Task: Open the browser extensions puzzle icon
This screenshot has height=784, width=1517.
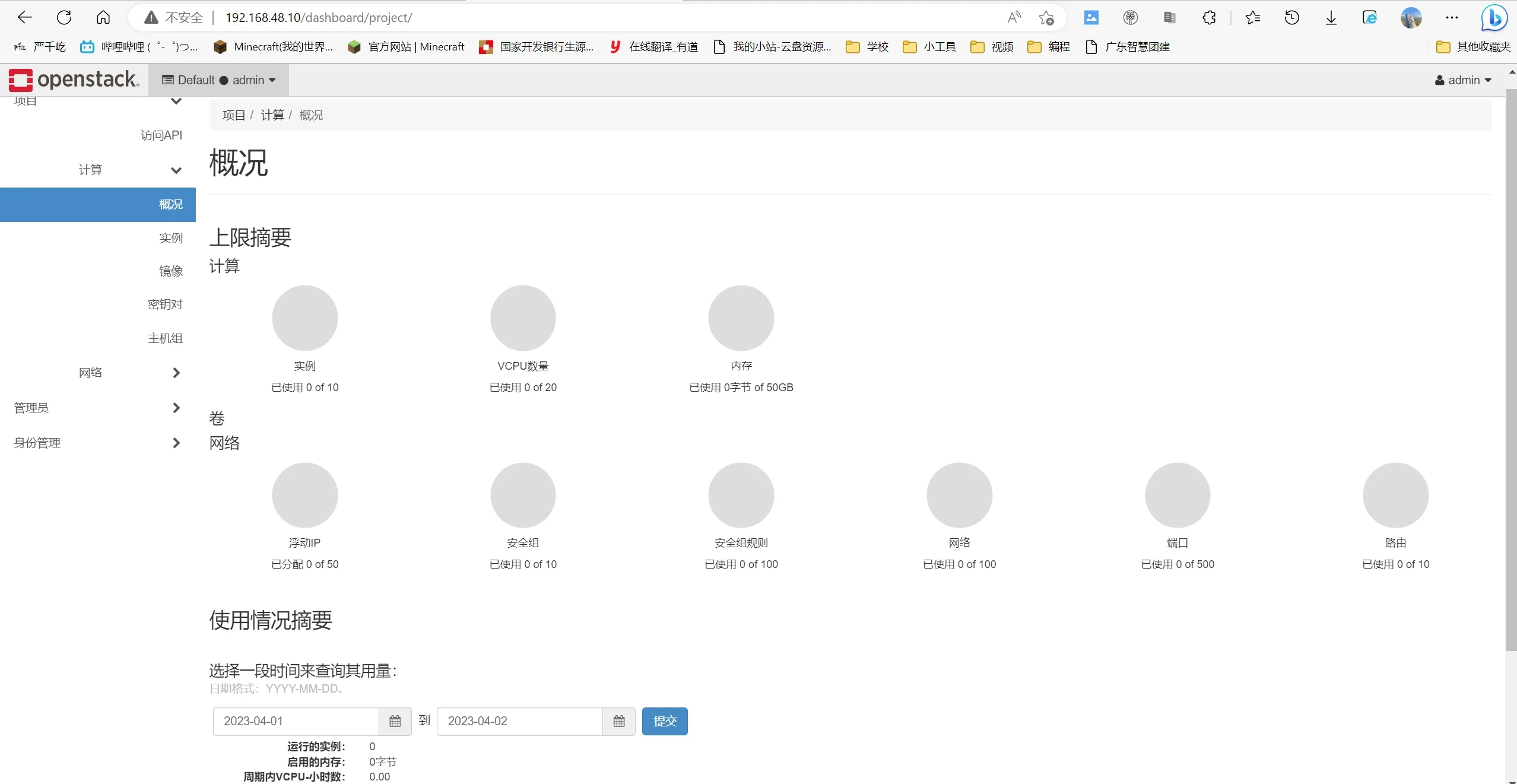Action: coord(1209,18)
